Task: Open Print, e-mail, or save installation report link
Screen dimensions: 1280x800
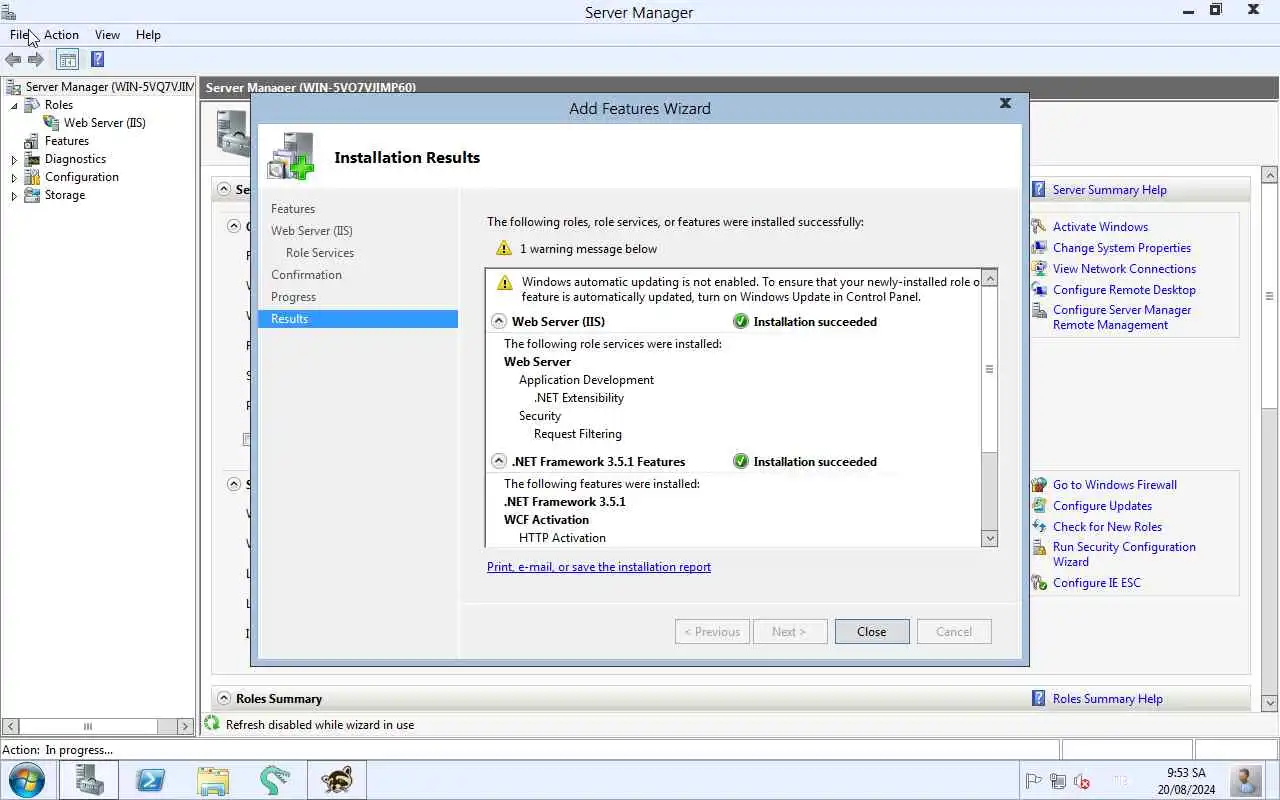Action: point(599,567)
